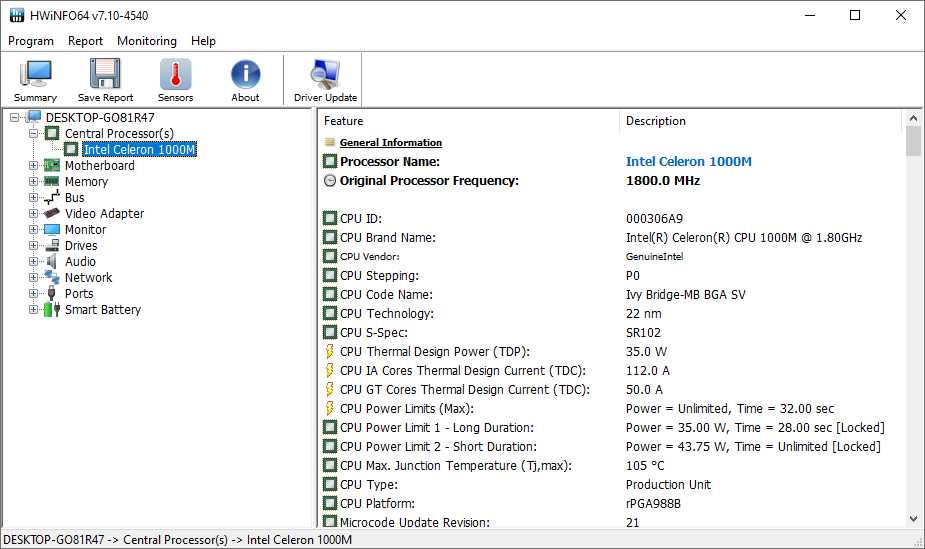Image resolution: width=925 pixels, height=549 pixels.
Task: Expand the Memory branch
Action: click(33, 181)
